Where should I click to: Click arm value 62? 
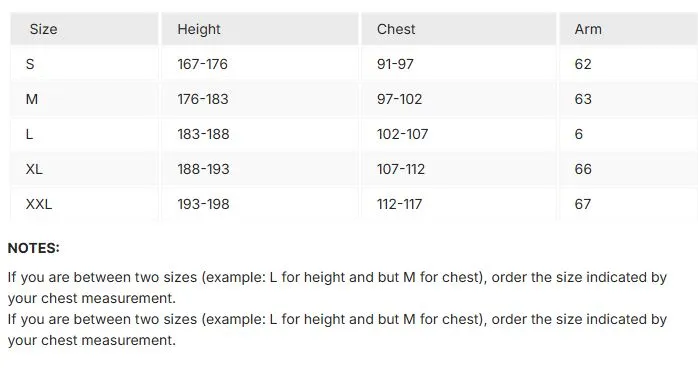(x=583, y=64)
